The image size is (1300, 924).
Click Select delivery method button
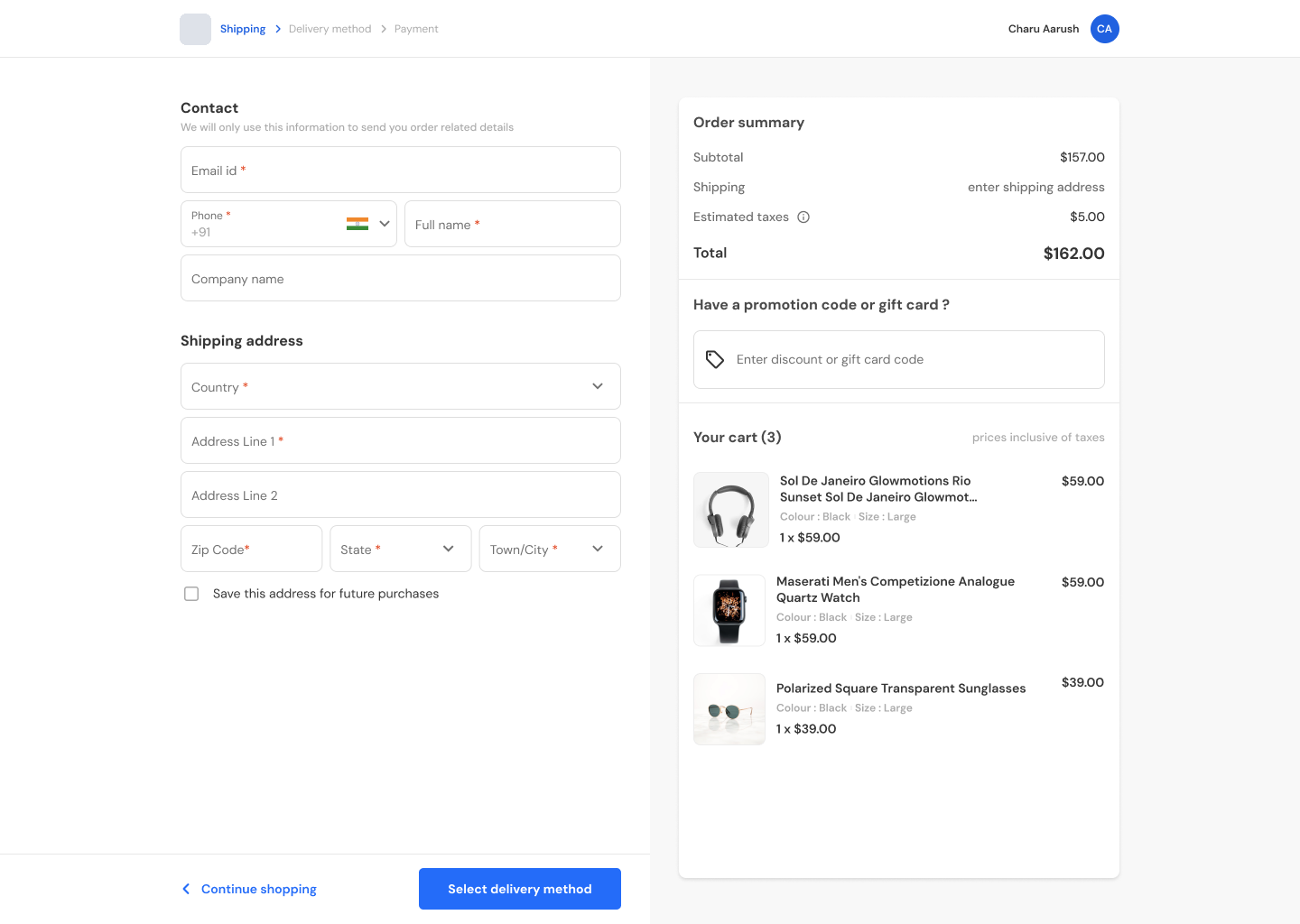[520, 889]
